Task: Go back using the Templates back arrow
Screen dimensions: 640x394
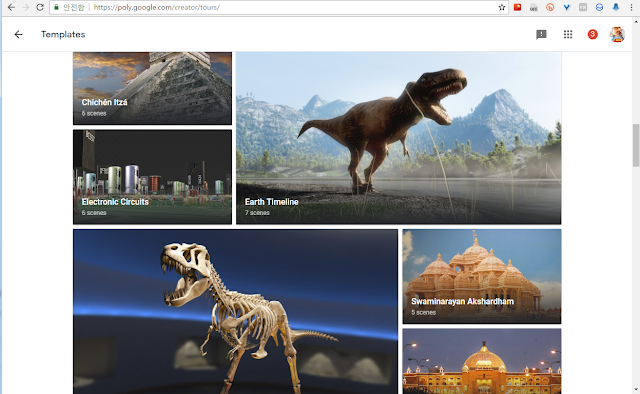Action: click(x=18, y=35)
